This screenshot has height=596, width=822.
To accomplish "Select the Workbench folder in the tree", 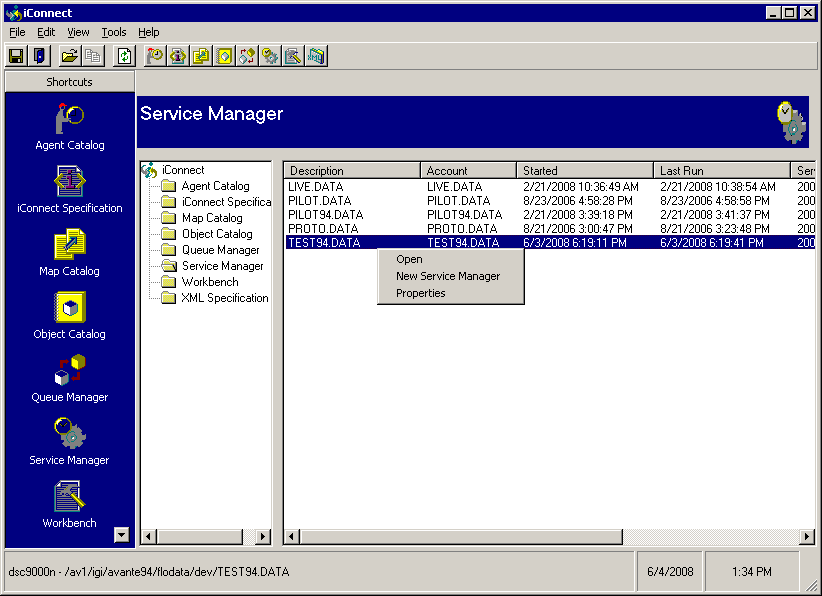I will click(209, 282).
